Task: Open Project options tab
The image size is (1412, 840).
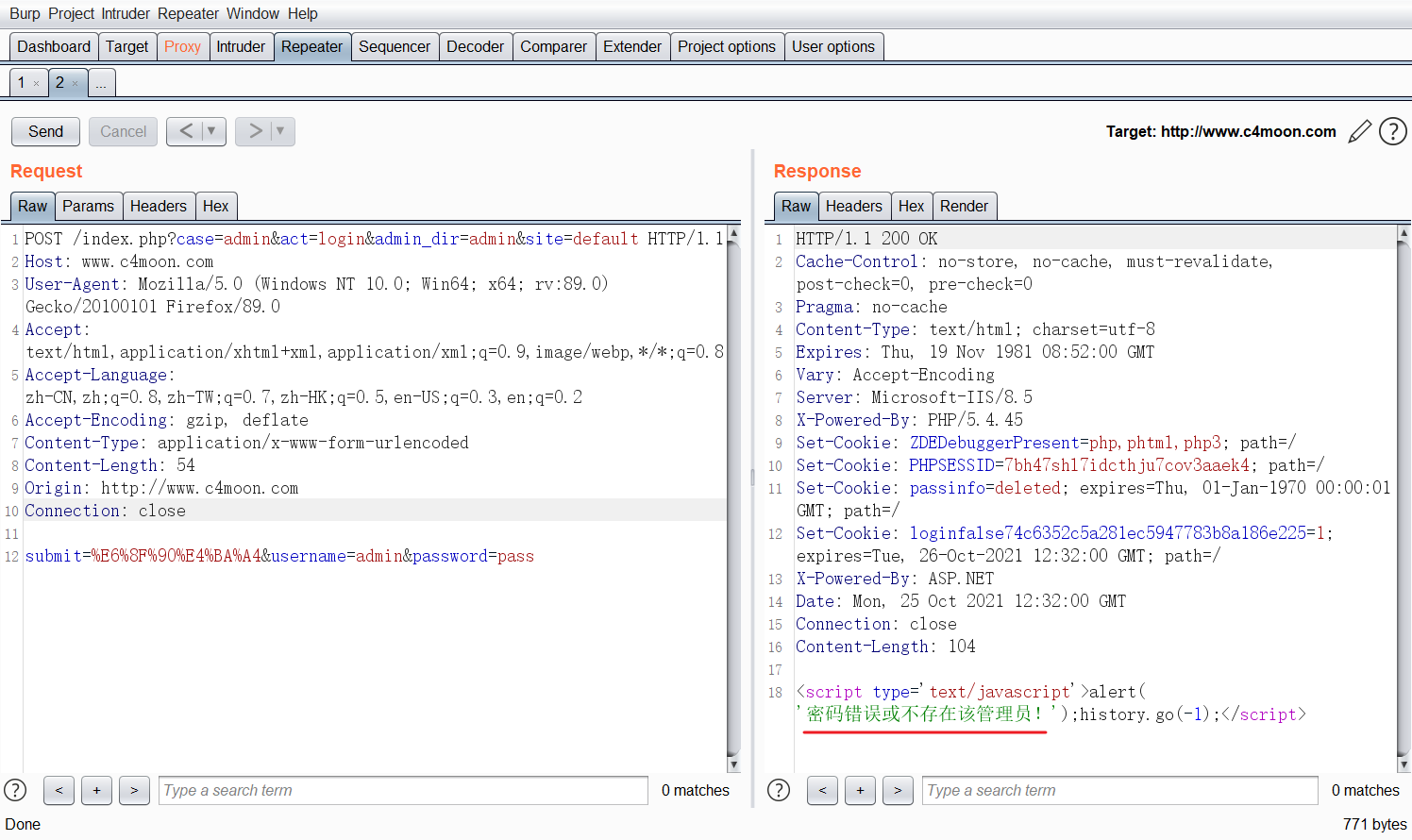Action: click(727, 46)
